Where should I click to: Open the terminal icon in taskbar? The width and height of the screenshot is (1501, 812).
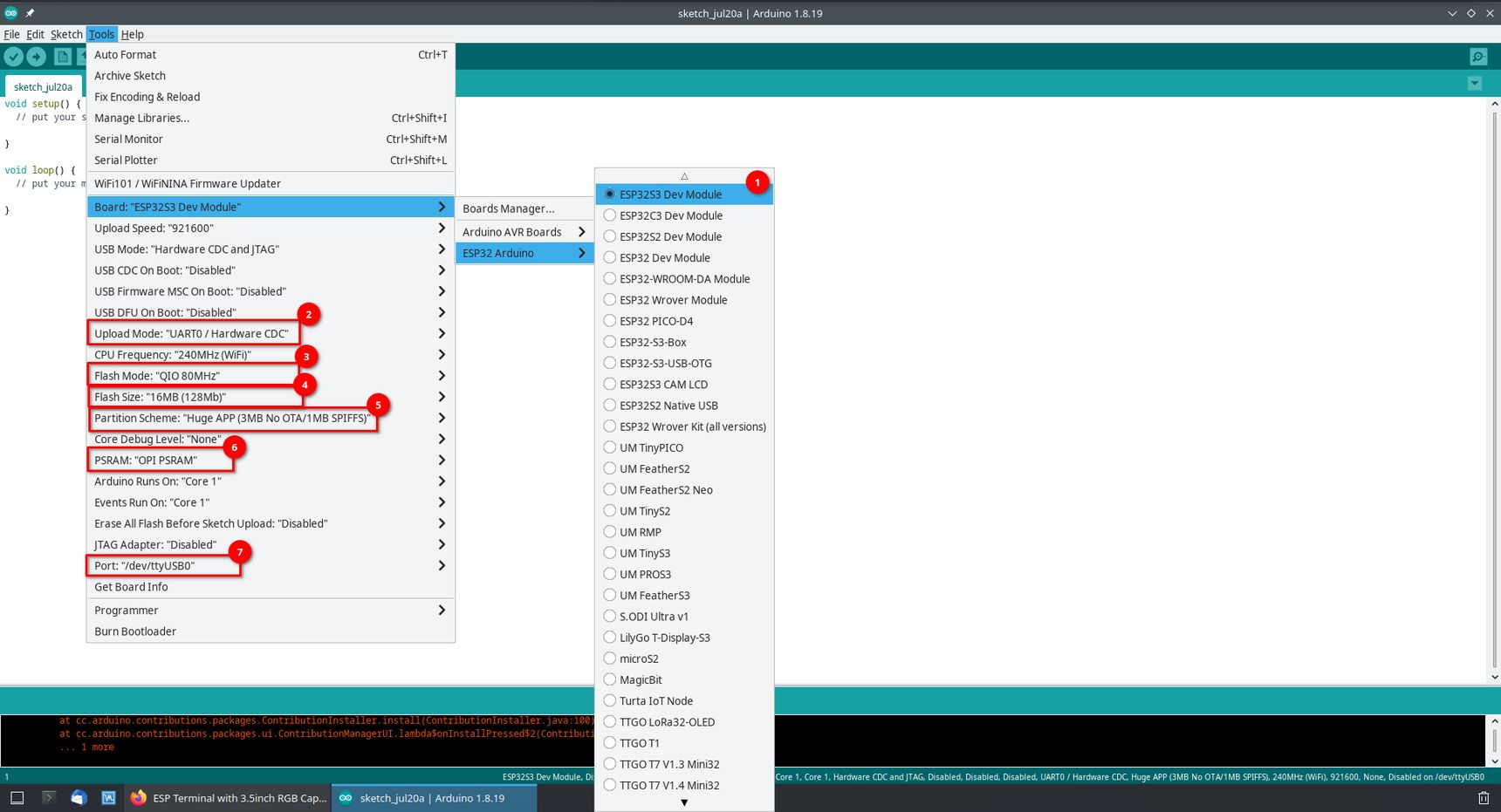pyautogui.click(x=49, y=798)
